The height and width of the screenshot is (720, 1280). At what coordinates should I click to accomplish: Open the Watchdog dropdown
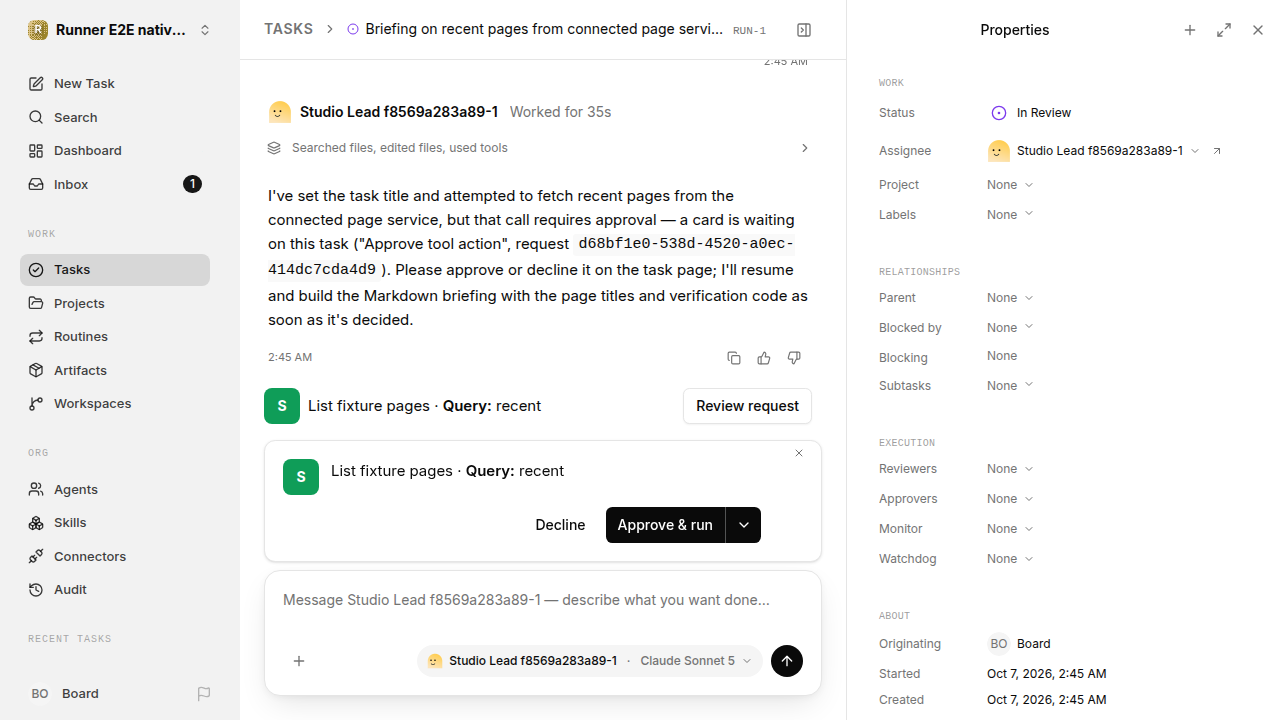tap(1010, 559)
